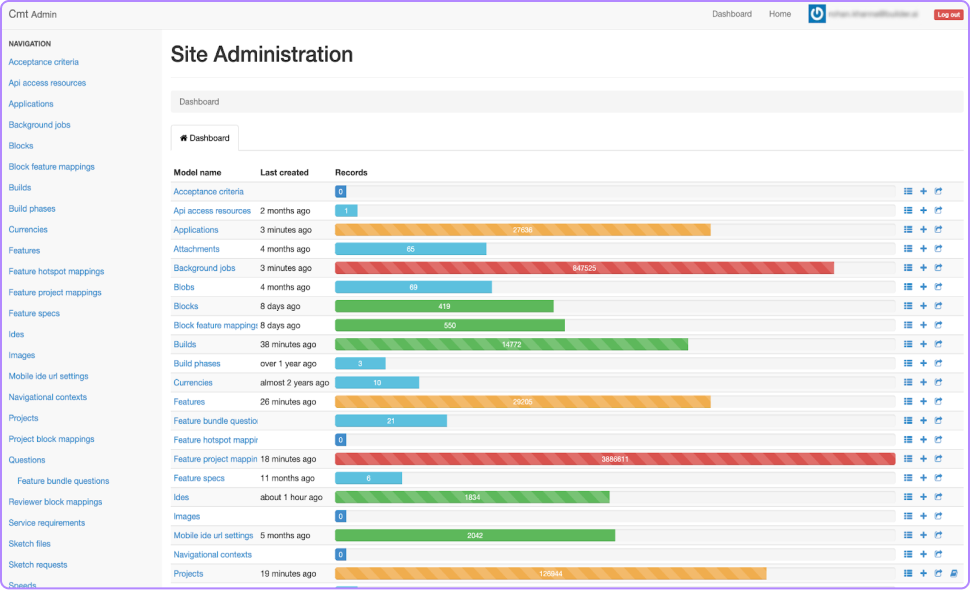Viewport: 970px width, 590px height.
Task: Click the Feature project mappings 3886611 bar
Action: [x=615, y=460]
